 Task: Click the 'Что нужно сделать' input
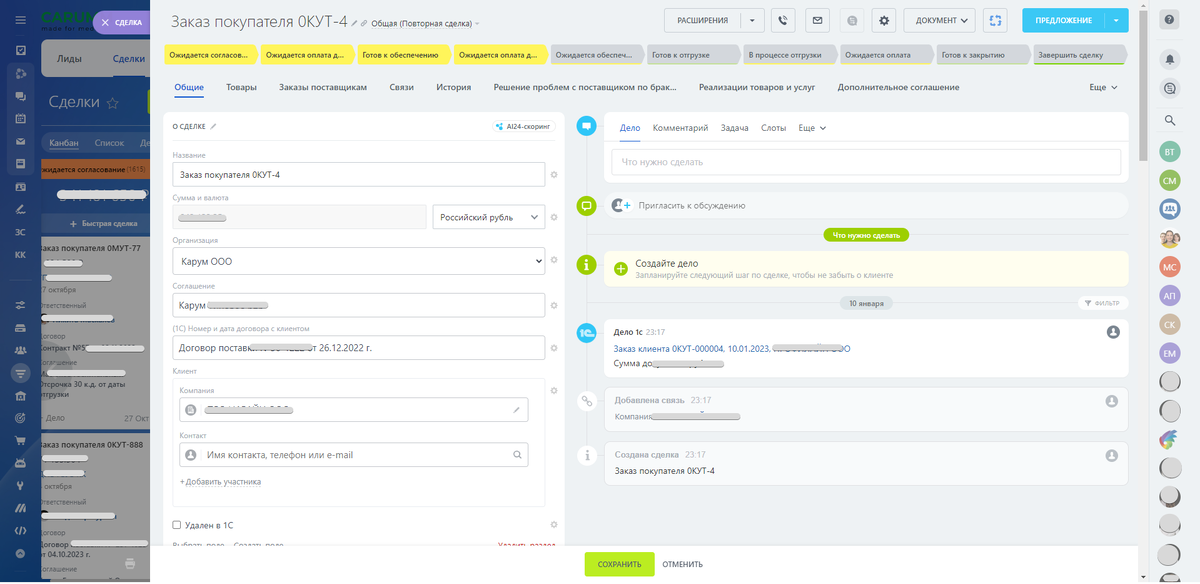[866, 162]
